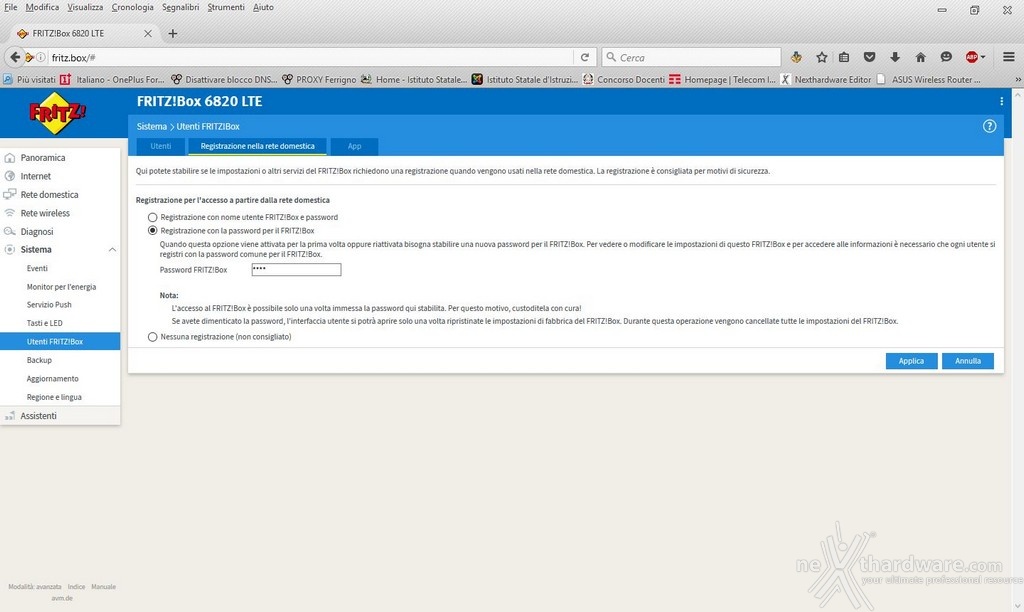Open the Strumenti menu
This screenshot has height=612, width=1024.
coord(226,7)
